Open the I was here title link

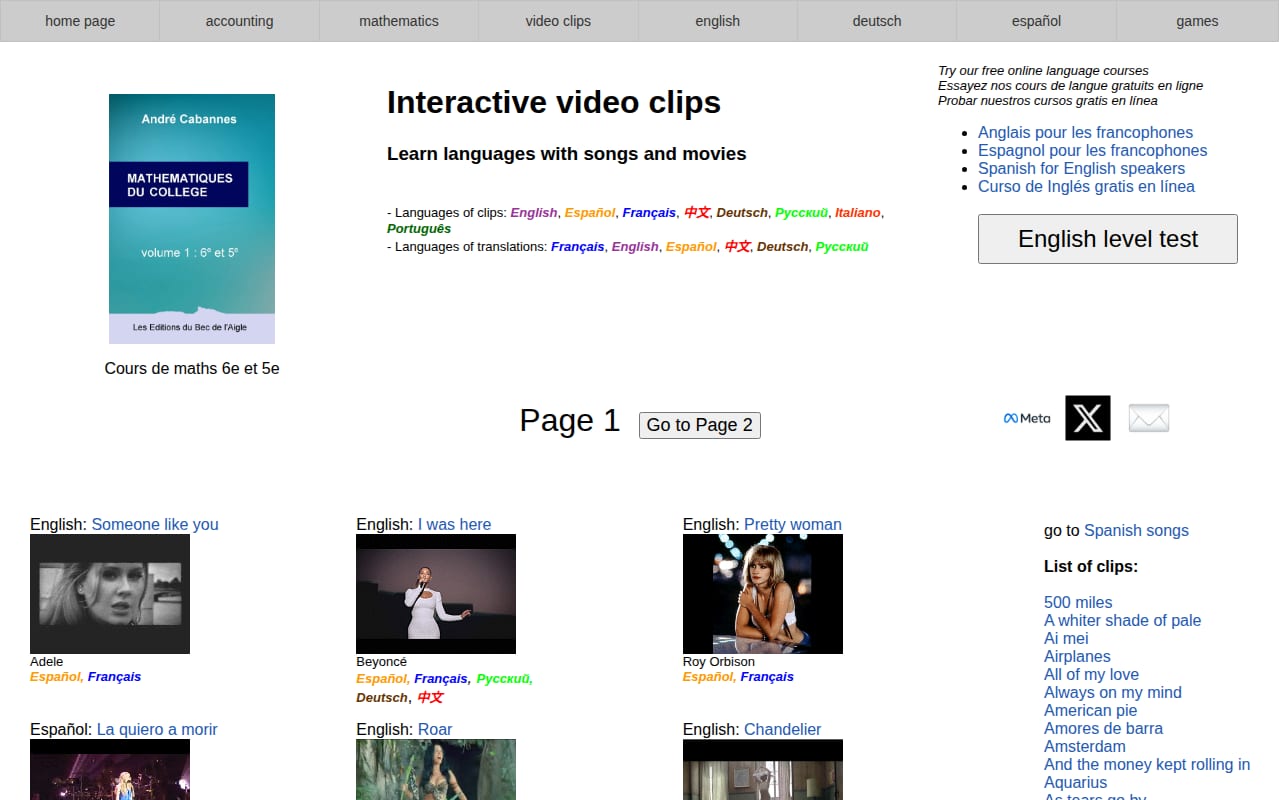pyautogui.click(x=455, y=524)
